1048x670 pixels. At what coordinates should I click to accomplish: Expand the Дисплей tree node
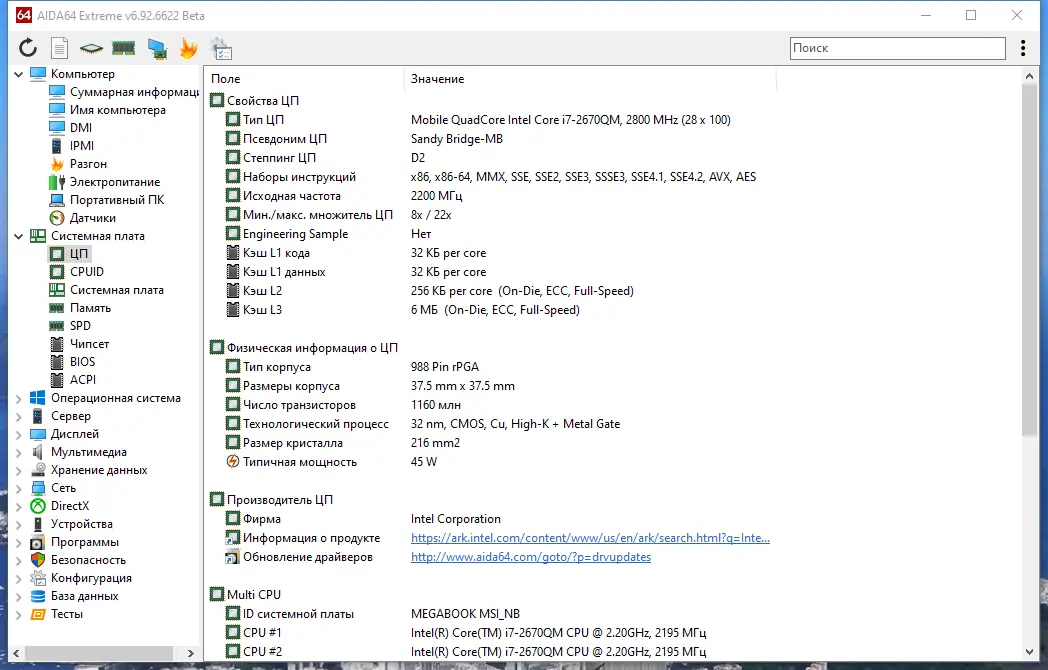click(19, 435)
